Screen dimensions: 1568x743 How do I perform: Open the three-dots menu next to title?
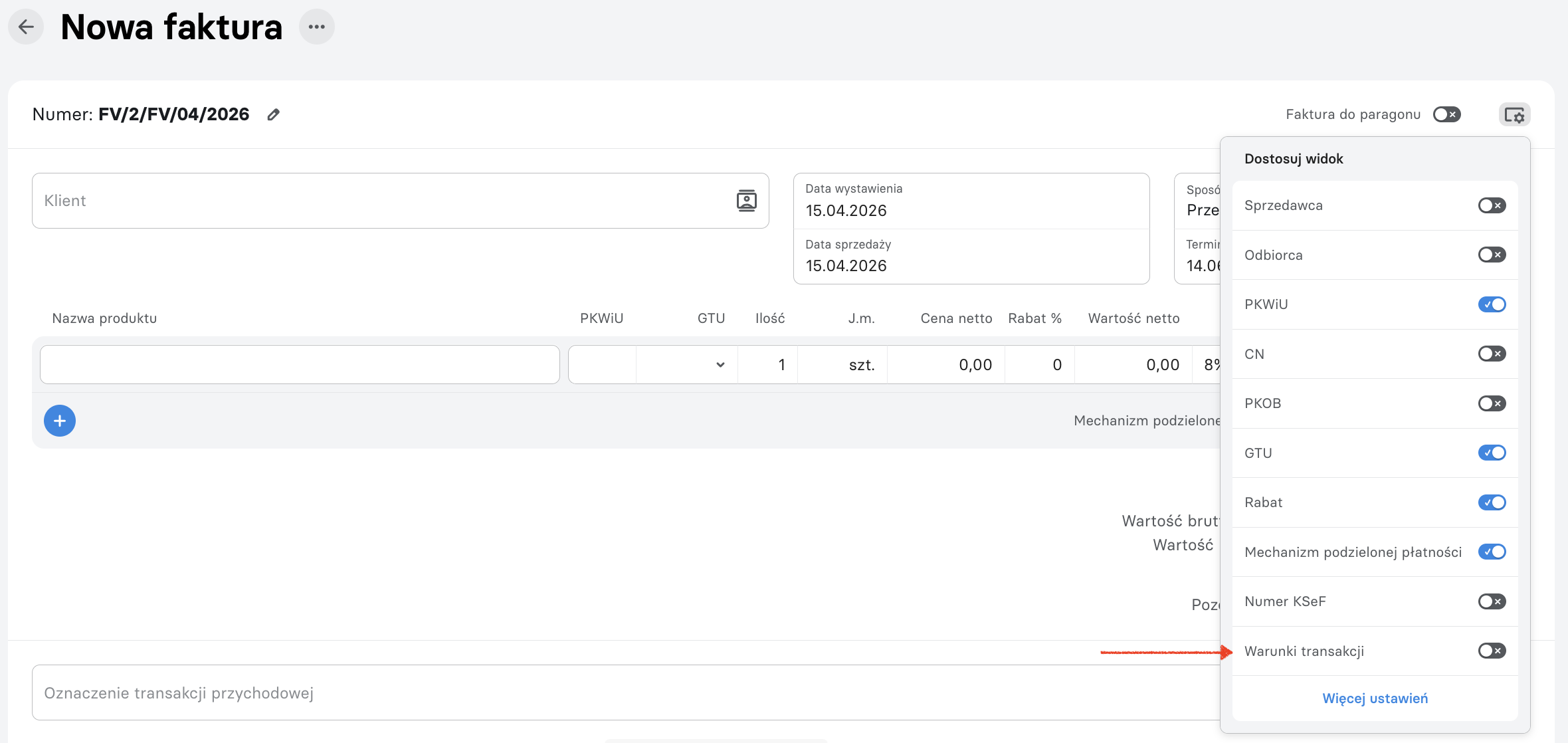317,27
